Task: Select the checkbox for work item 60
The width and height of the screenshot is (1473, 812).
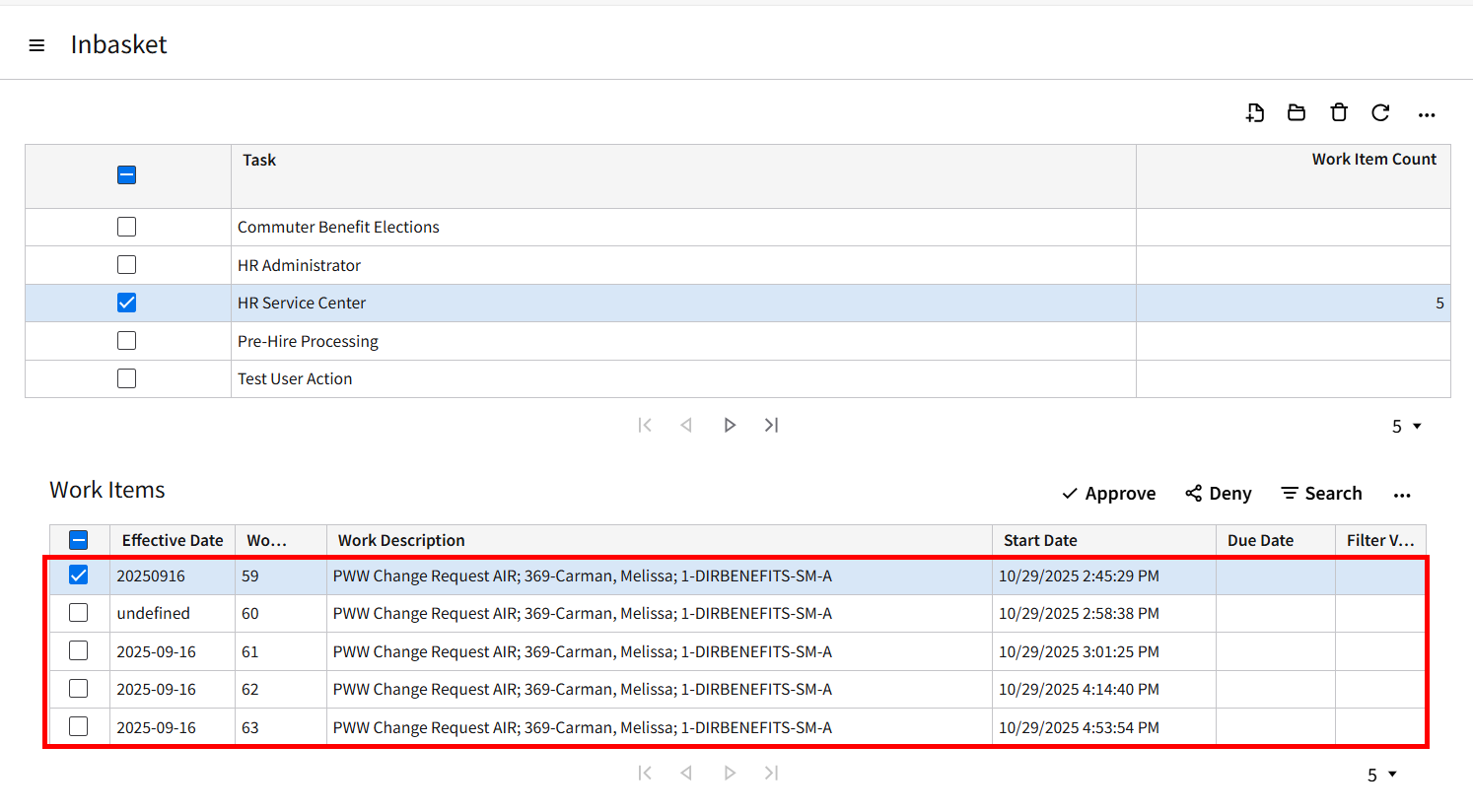Action: pos(79,613)
